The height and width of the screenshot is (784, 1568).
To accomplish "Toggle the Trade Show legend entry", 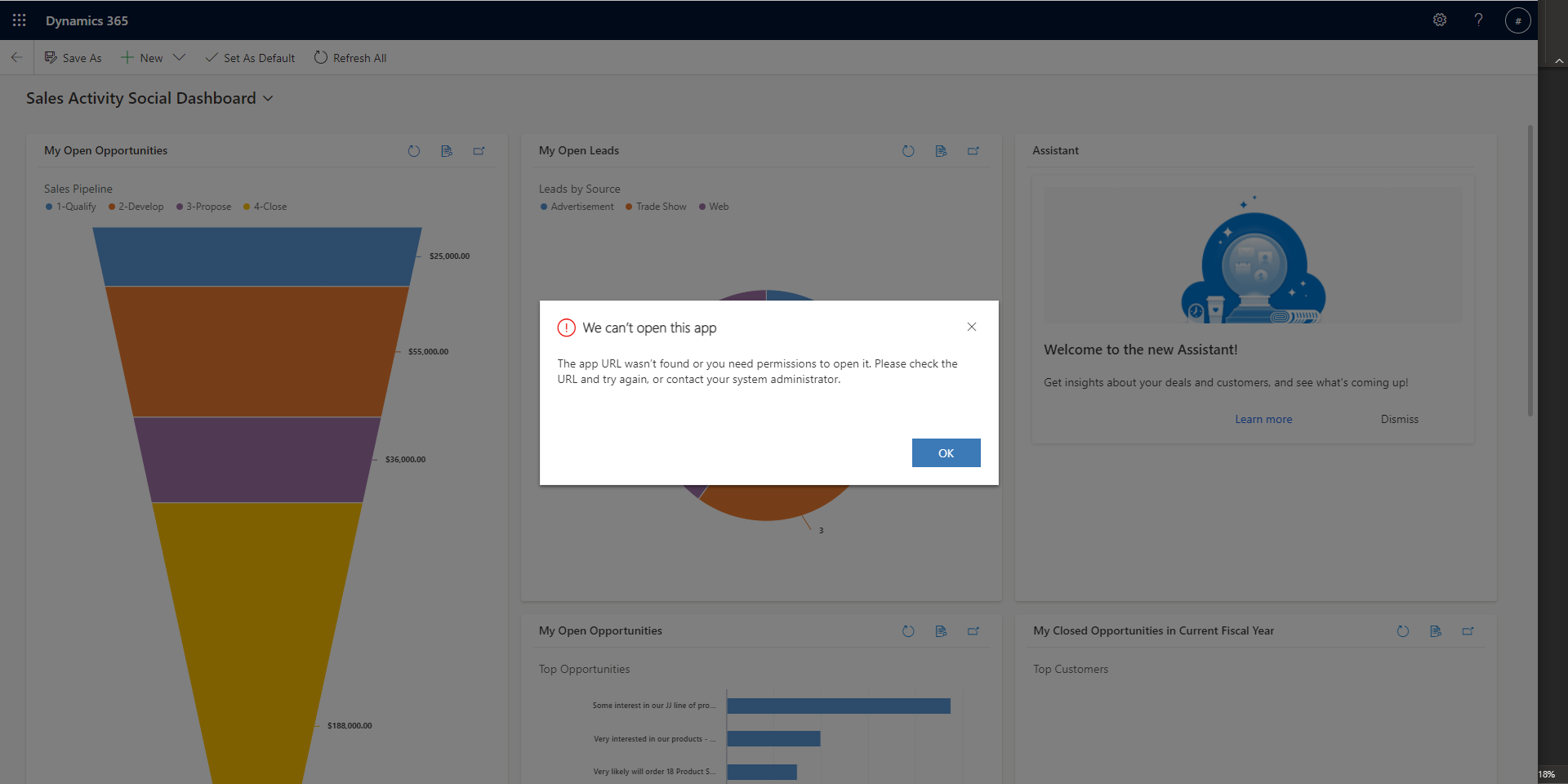I will [655, 207].
